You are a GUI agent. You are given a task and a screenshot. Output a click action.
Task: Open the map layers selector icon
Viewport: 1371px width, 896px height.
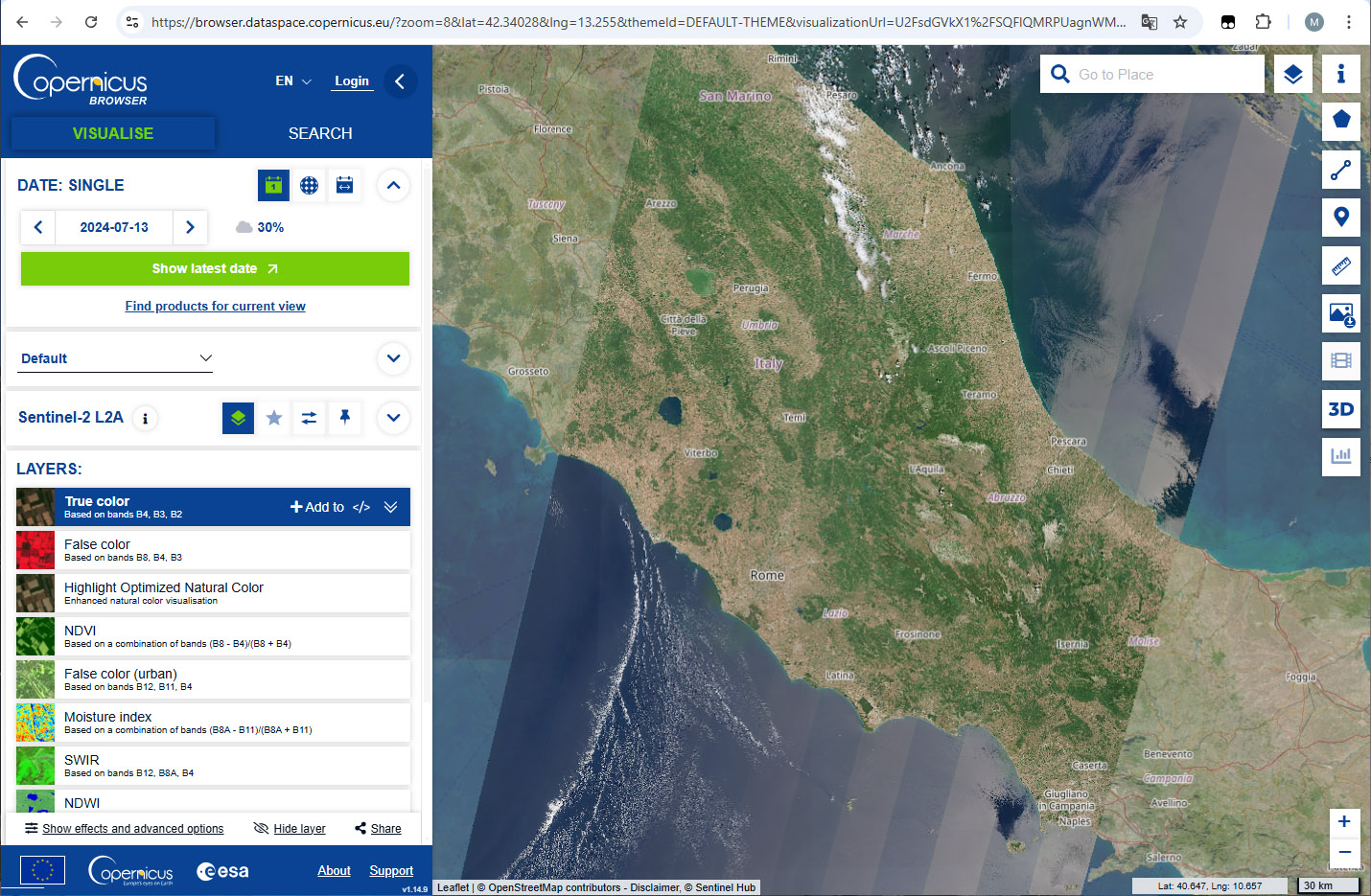1293,74
